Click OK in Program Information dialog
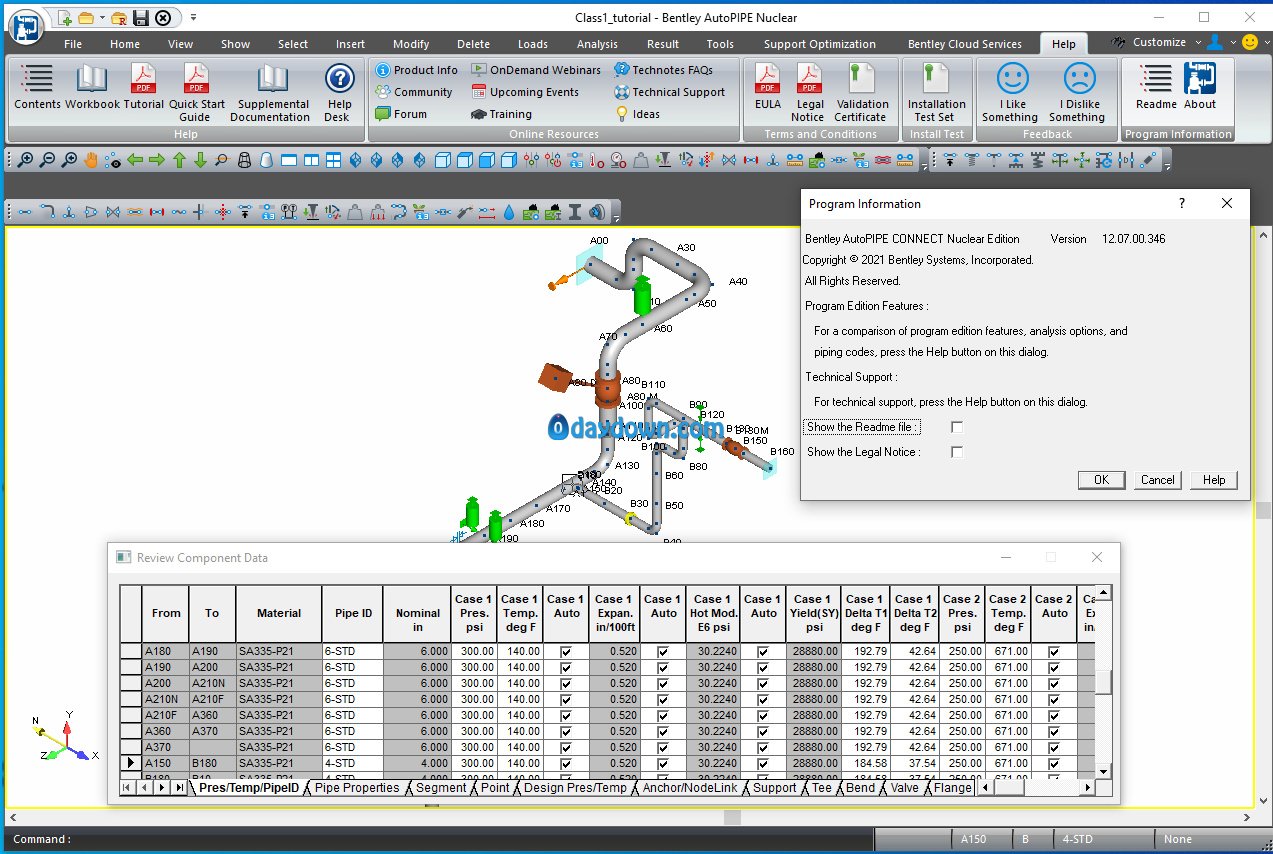 1101,480
